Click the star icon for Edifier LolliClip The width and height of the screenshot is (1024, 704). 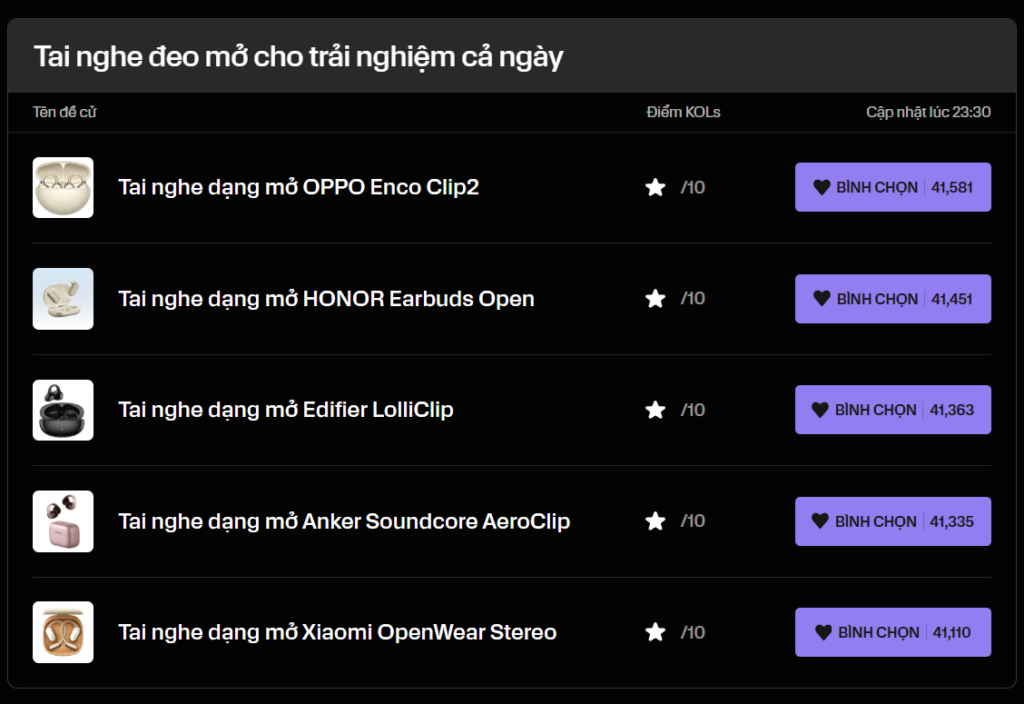pos(655,410)
